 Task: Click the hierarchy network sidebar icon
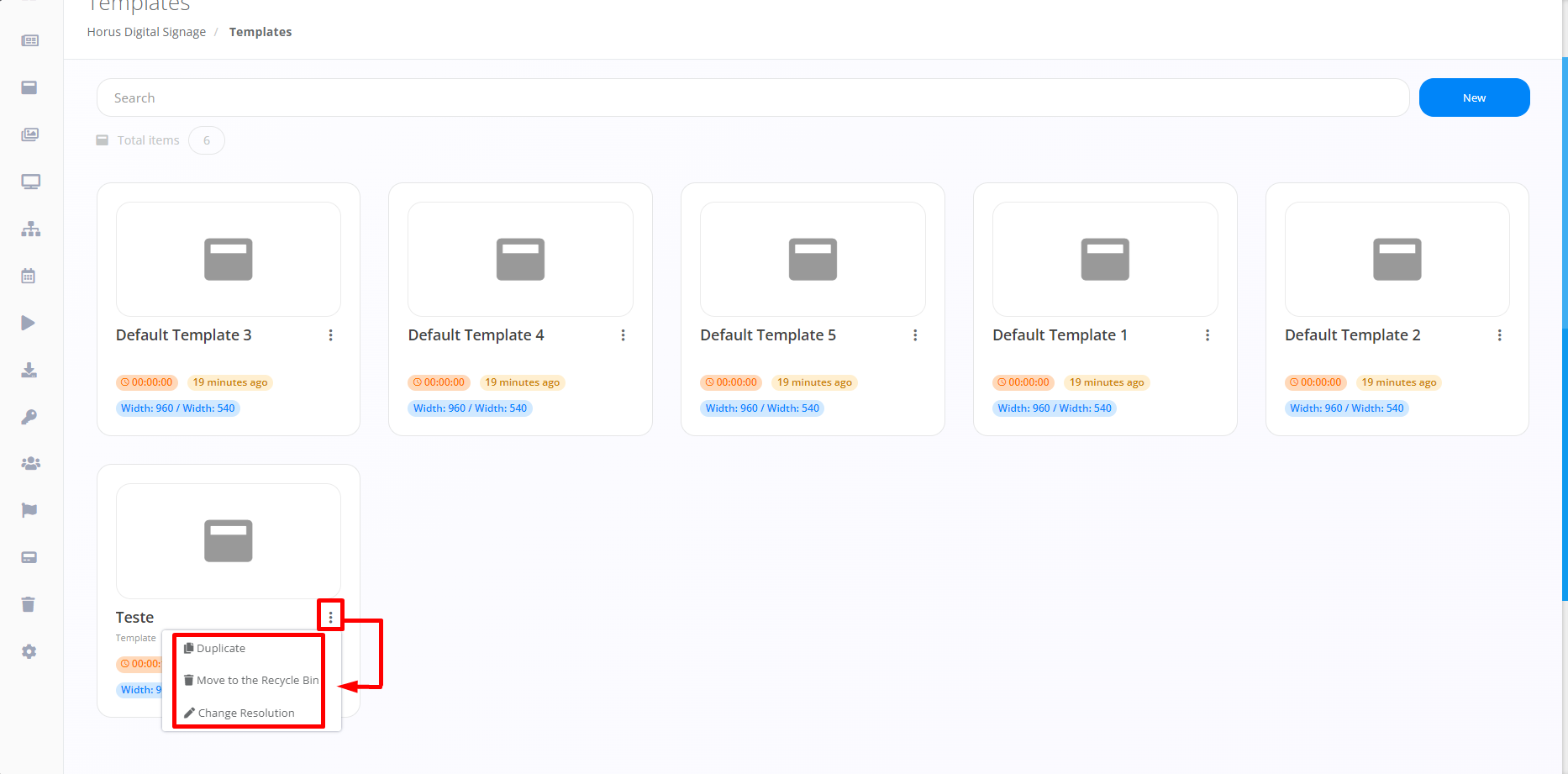30,229
